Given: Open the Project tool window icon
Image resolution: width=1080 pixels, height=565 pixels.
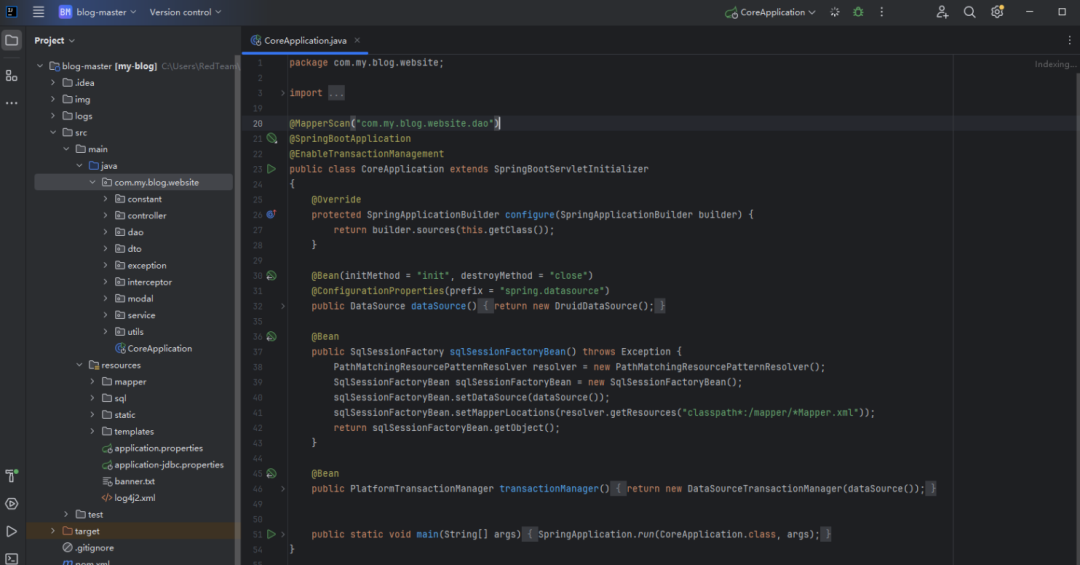Looking at the screenshot, I should 12,40.
